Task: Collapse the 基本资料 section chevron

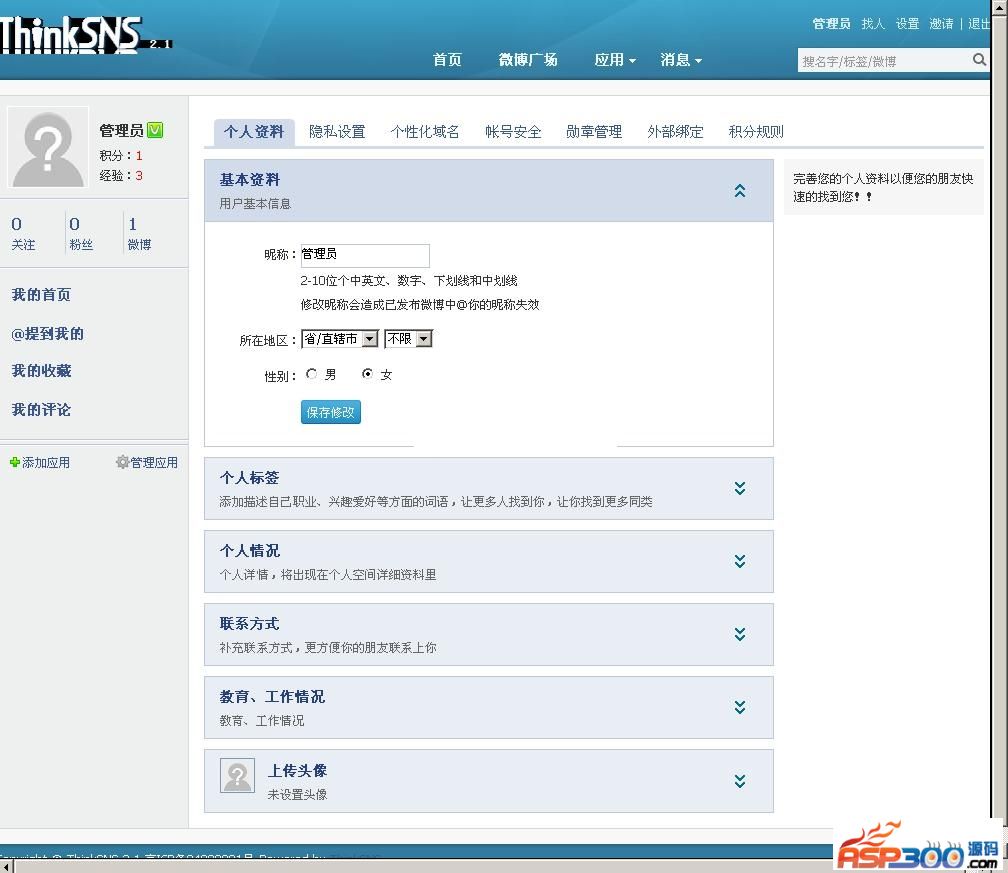Action: tap(740, 190)
